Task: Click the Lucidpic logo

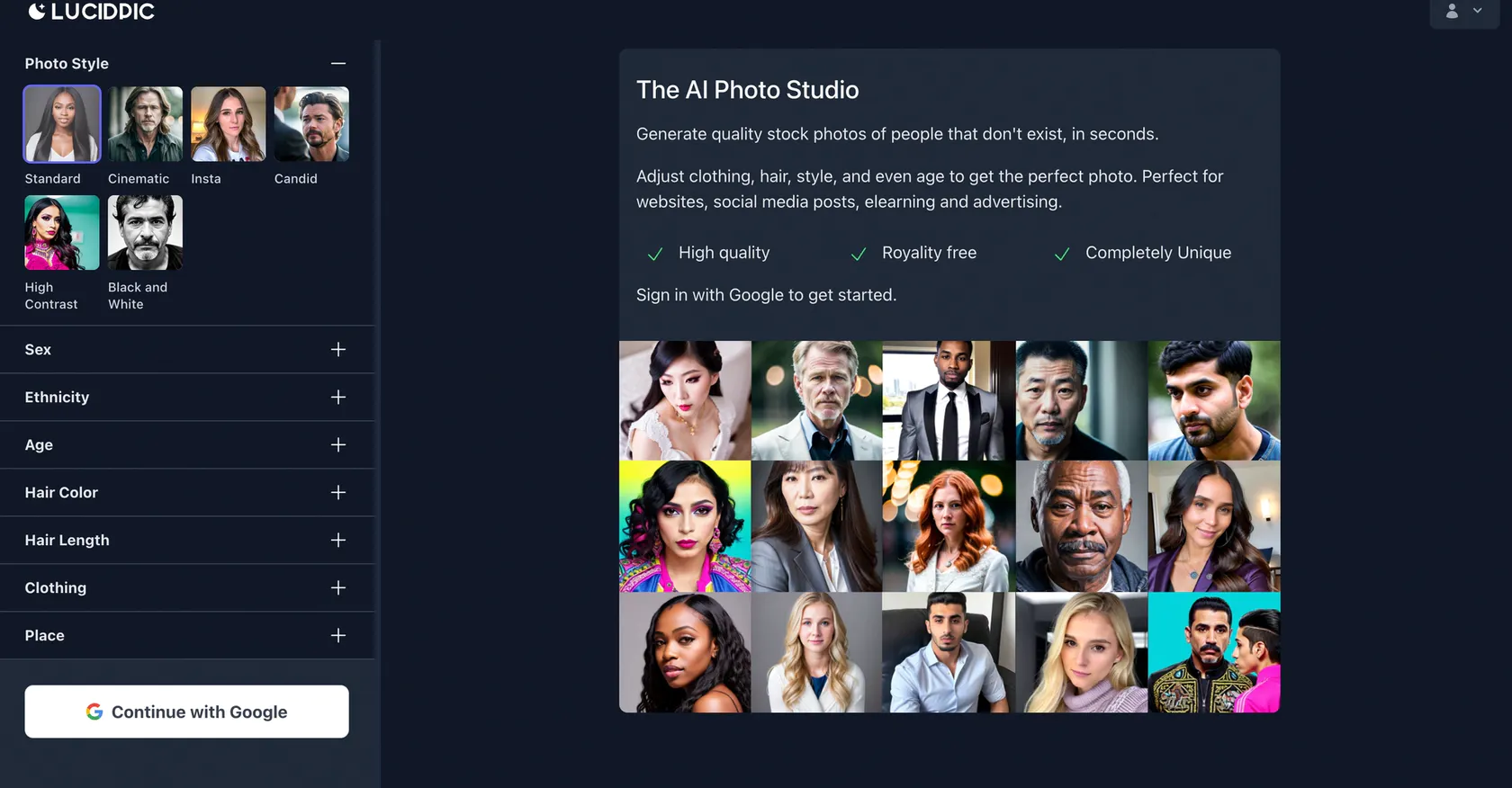Action: (92, 11)
